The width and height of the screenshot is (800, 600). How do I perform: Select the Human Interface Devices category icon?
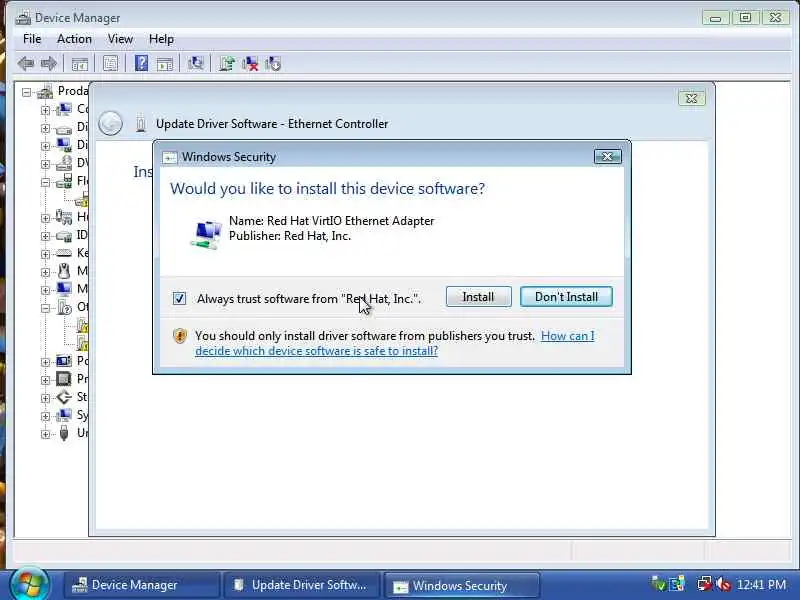click(x=64, y=217)
